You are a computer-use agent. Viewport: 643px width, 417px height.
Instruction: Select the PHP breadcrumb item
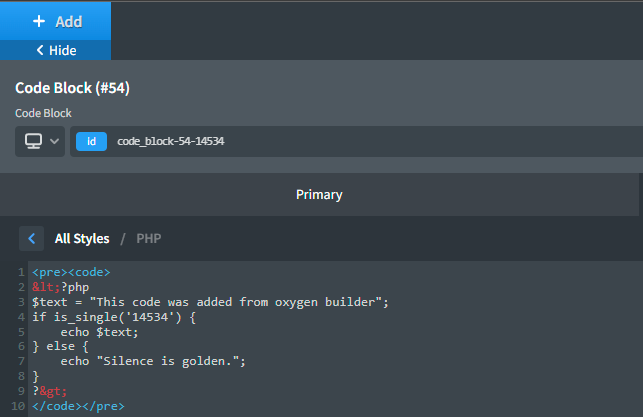pyautogui.click(x=148, y=239)
